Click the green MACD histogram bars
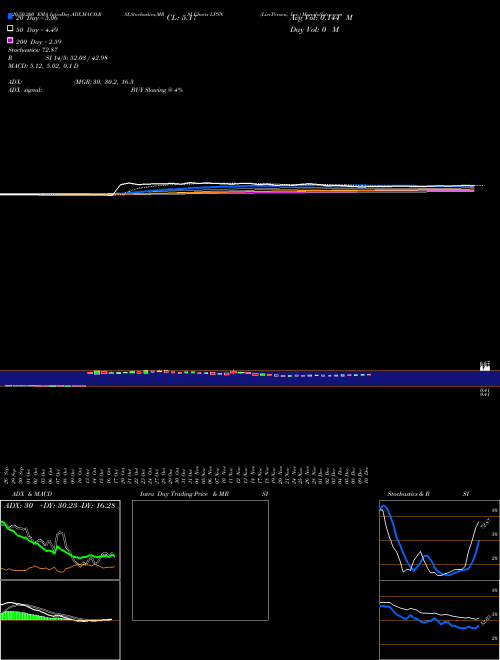 19,616
